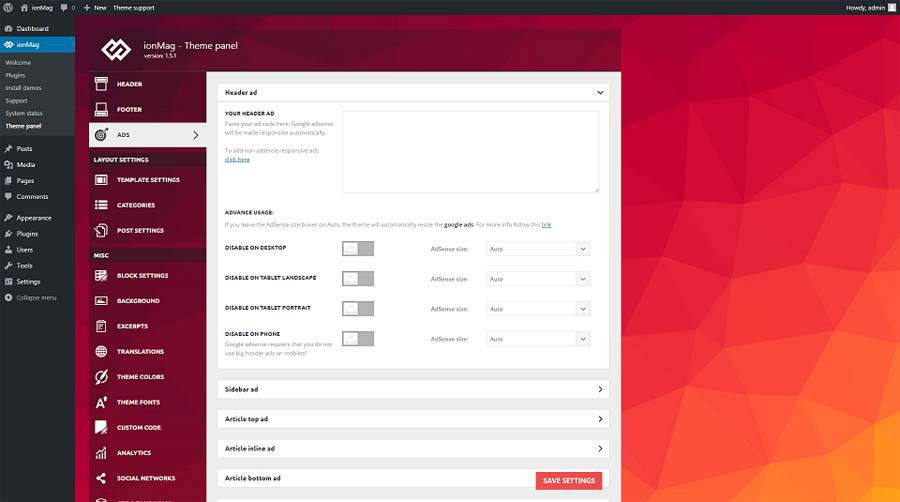Image resolution: width=900 pixels, height=502 pixels.
Task: Collapse the Header ad section
Action: (600, 92)
